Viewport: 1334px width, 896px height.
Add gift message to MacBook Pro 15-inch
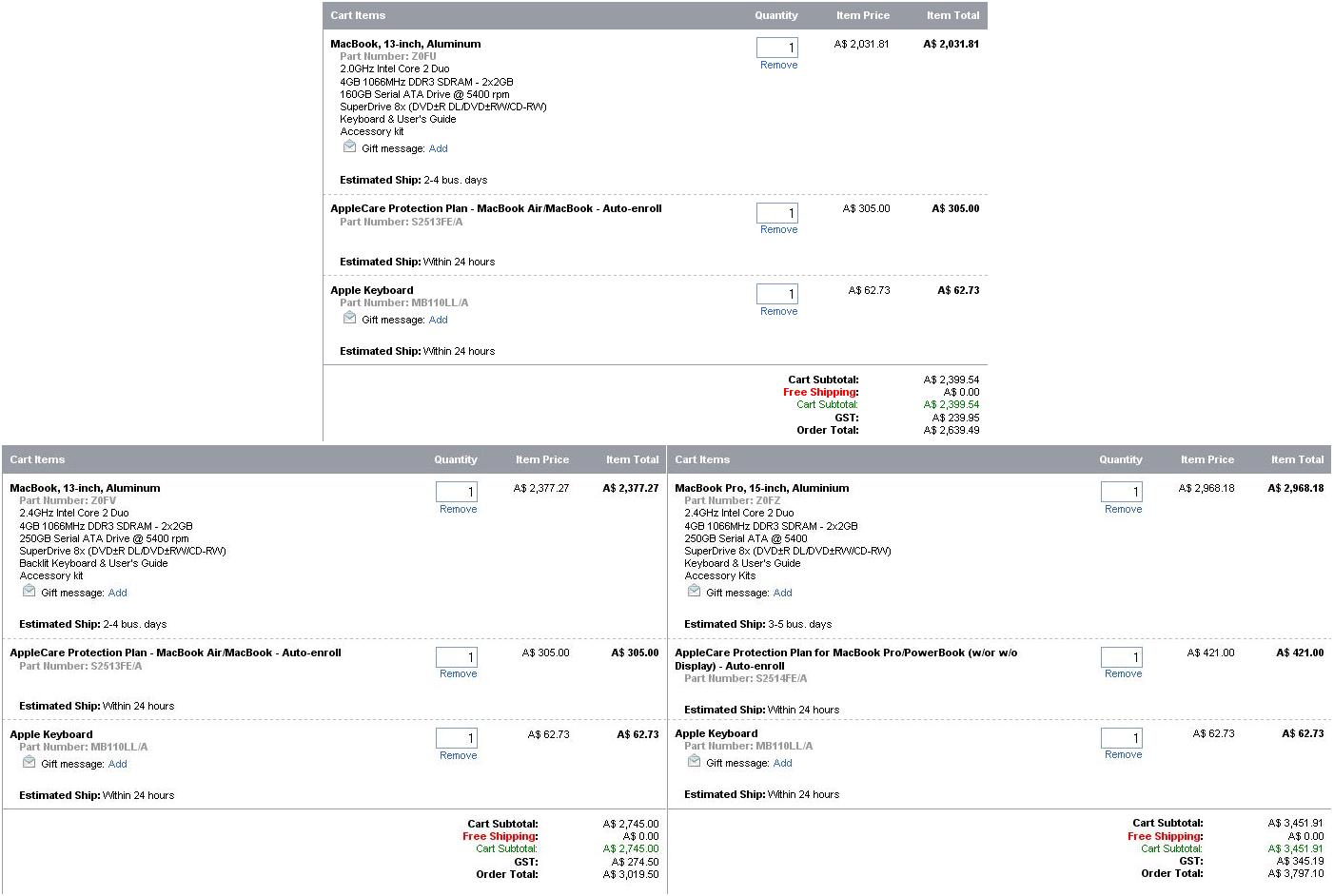point(782,593)
